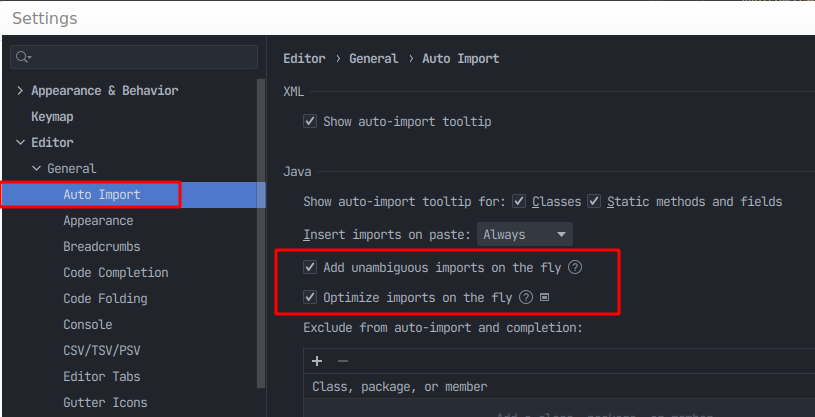This screenshot has height=417, width=815.
Task: Open Gutter Icons settings page
Action: [106, 402]
